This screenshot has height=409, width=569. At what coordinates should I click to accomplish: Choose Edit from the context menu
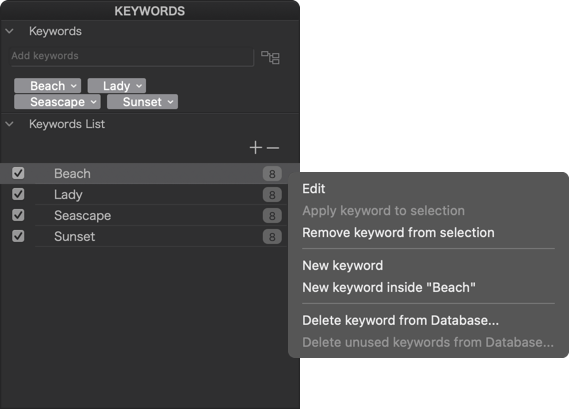click(x=314, y=189)
